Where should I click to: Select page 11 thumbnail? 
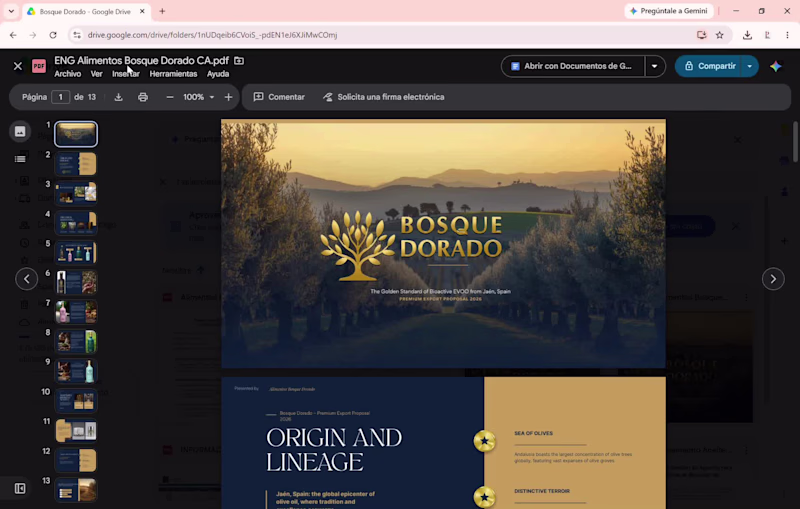[x=76, y=430]
